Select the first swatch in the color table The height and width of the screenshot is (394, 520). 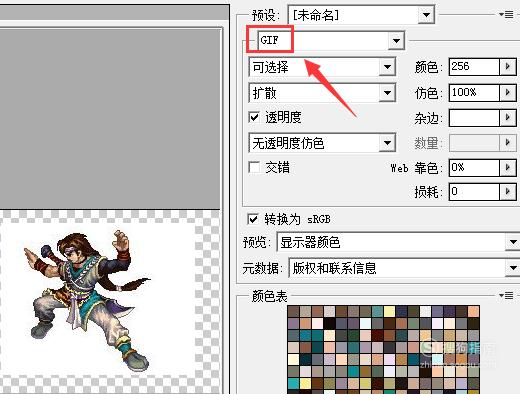pyautogui.click(x=293, y=311)
